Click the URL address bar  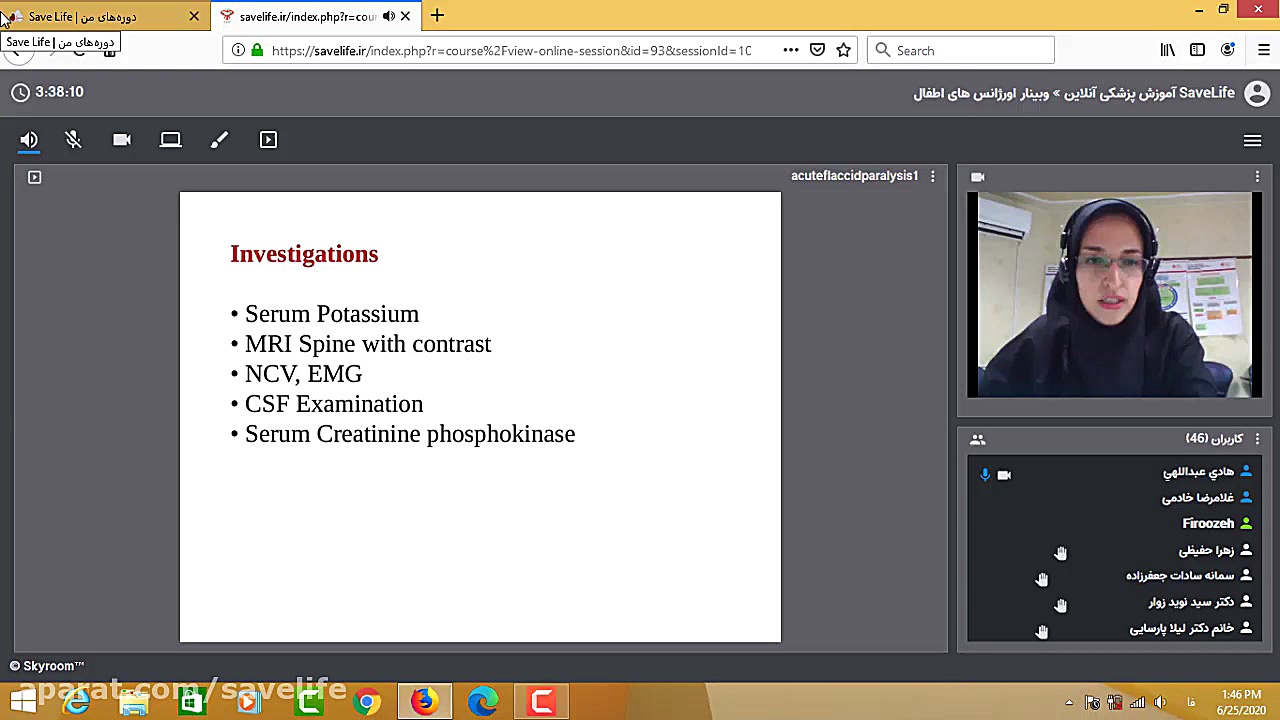pos(511,50)
